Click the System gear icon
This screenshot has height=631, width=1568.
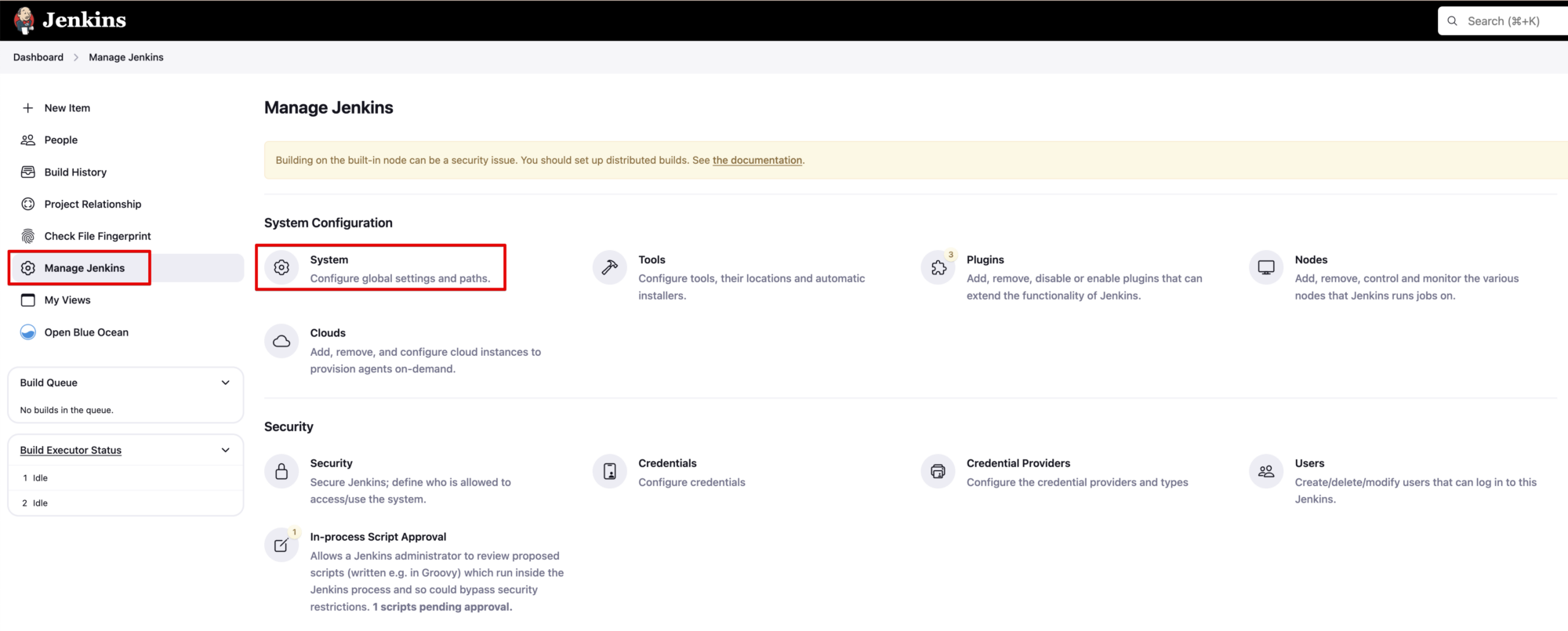click(281, 268)
